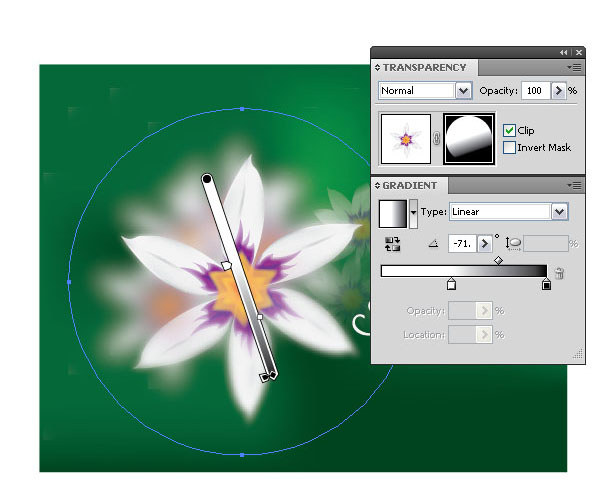Enable the Invert Mask checkbox
The height and width of the screenshot is (487, 600).
[x=509, y=147]
